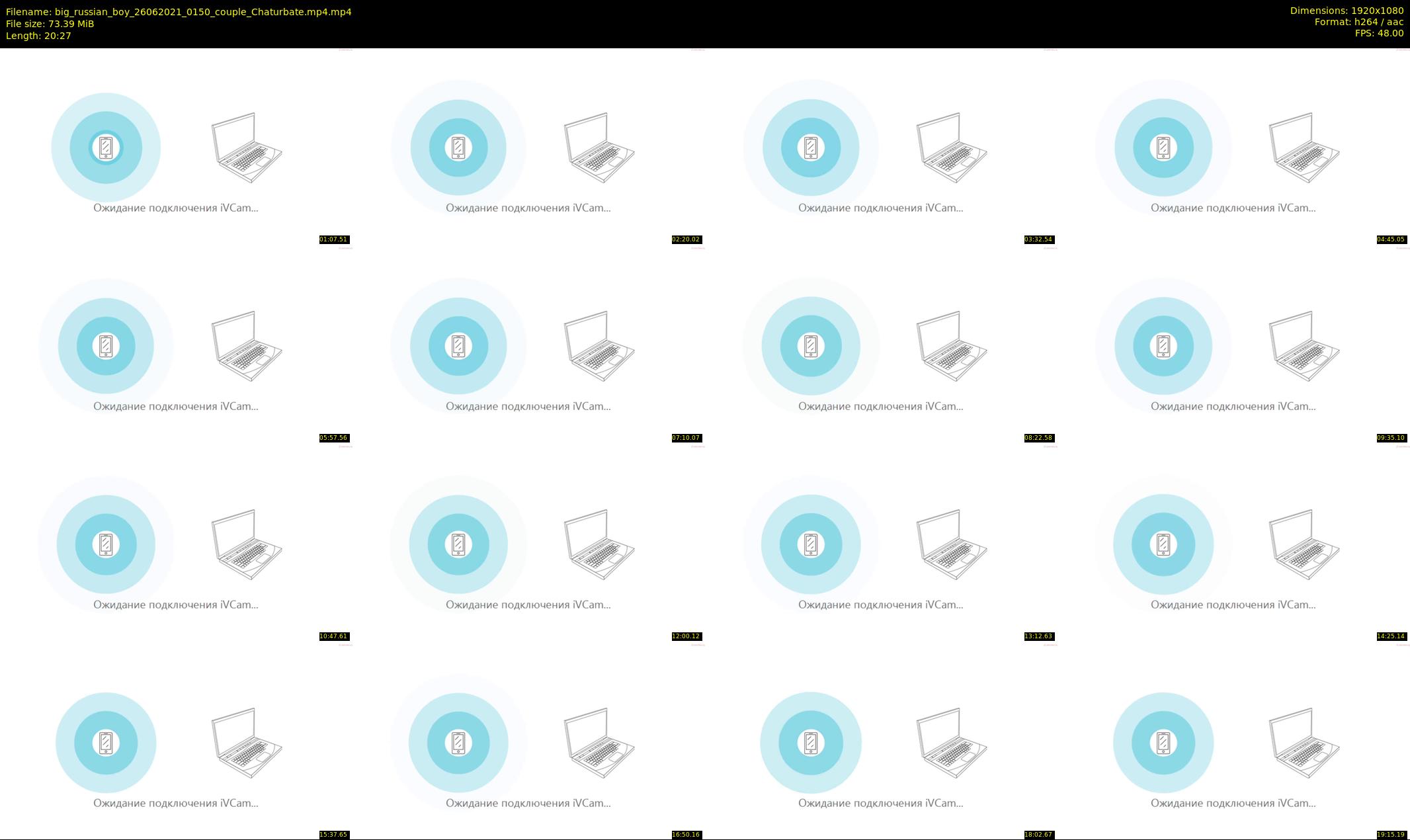Click the phone icon in the 10:47.61 frame
Screen dimensions: 1410x840
click(x=106, y=544)
